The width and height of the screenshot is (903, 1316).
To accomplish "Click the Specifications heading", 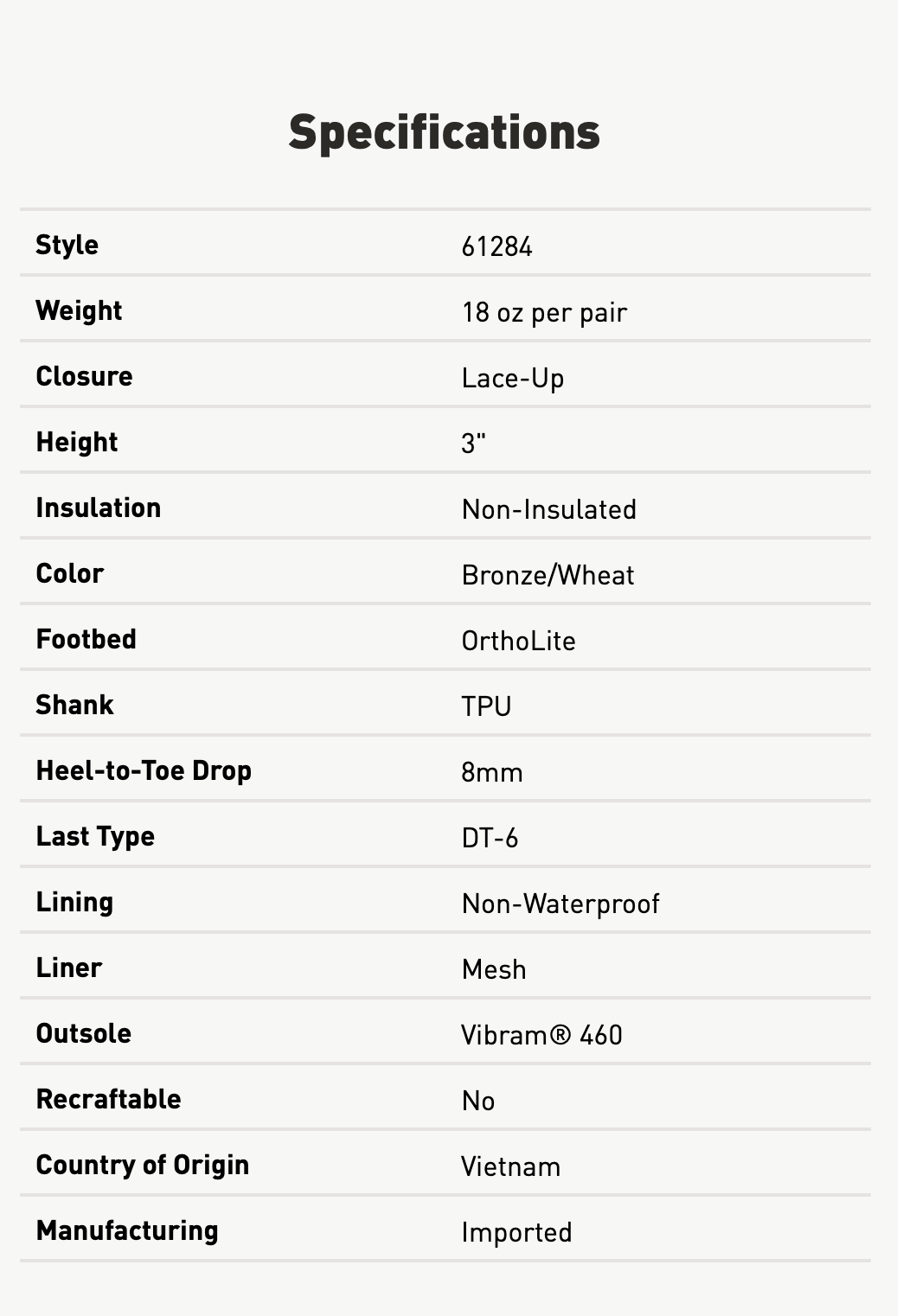I will (x=444, y=132).
